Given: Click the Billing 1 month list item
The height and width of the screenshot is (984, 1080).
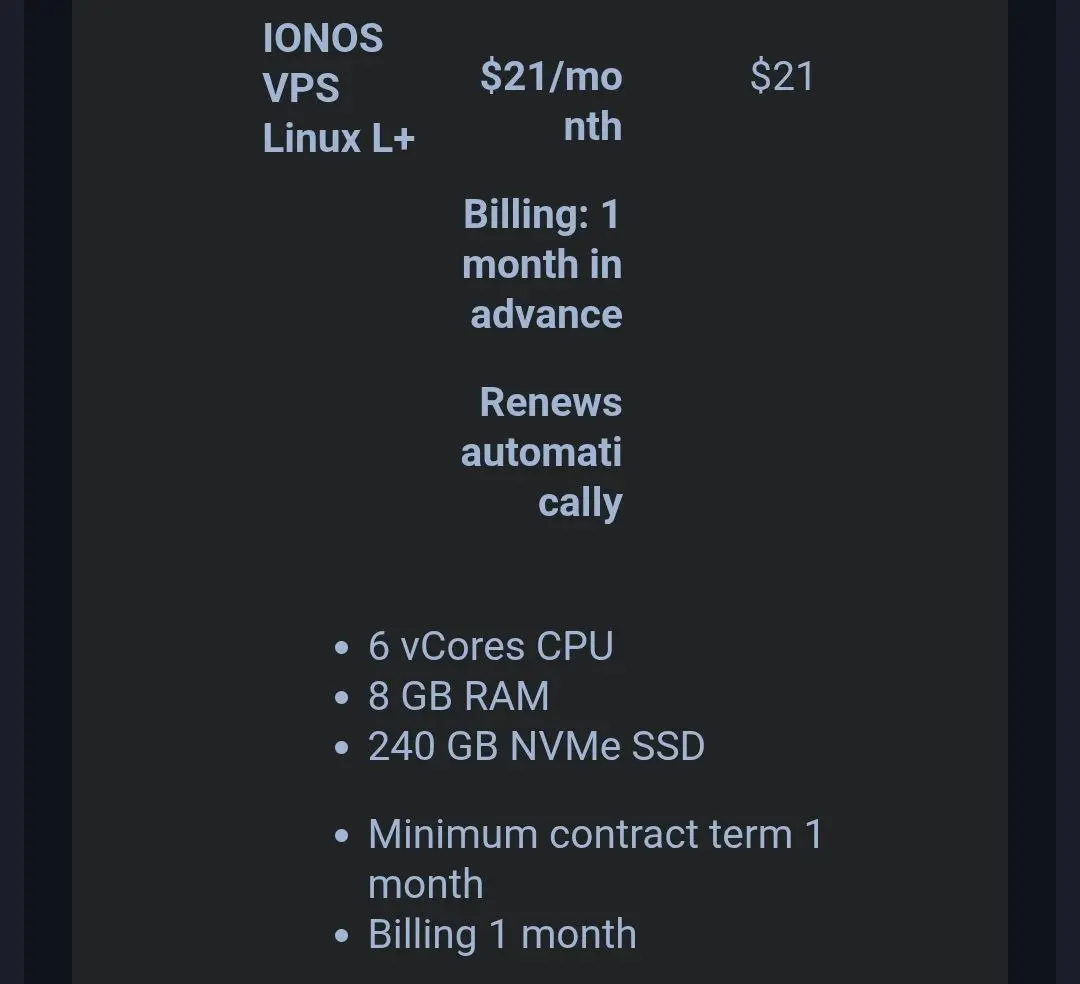Looking at the screenshot, I should (x=502, y=934).
